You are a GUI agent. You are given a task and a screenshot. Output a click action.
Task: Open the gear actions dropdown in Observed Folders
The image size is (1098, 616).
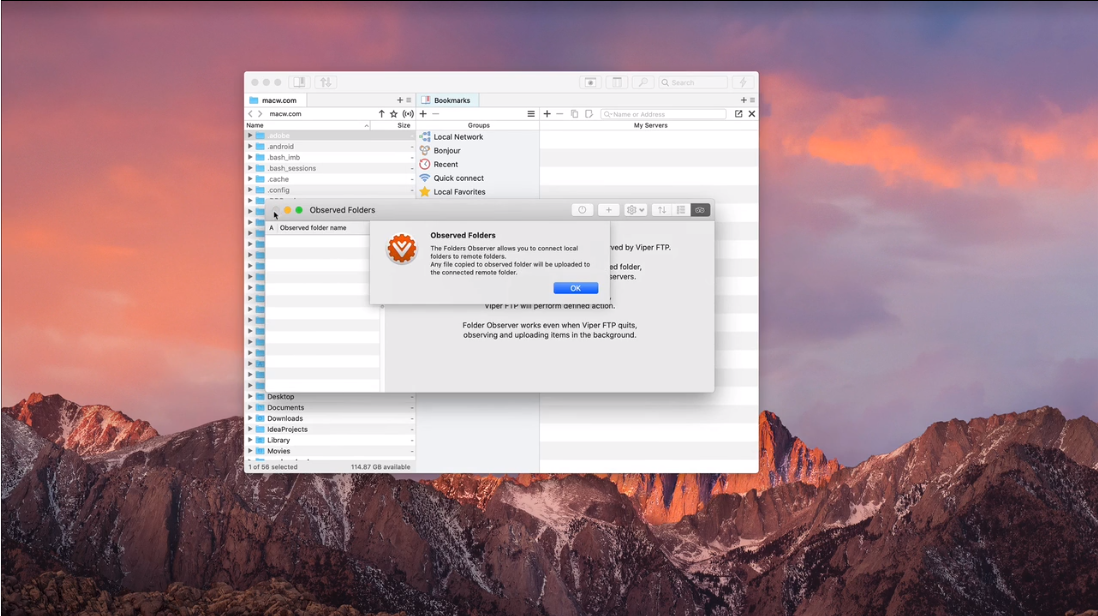point(635,210)
